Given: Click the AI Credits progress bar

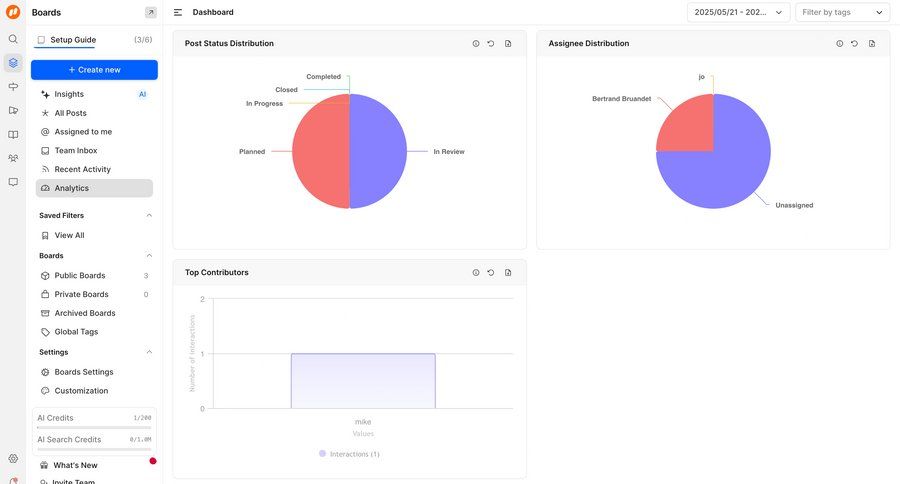Looking at the screenshot, I should [94, 427].
